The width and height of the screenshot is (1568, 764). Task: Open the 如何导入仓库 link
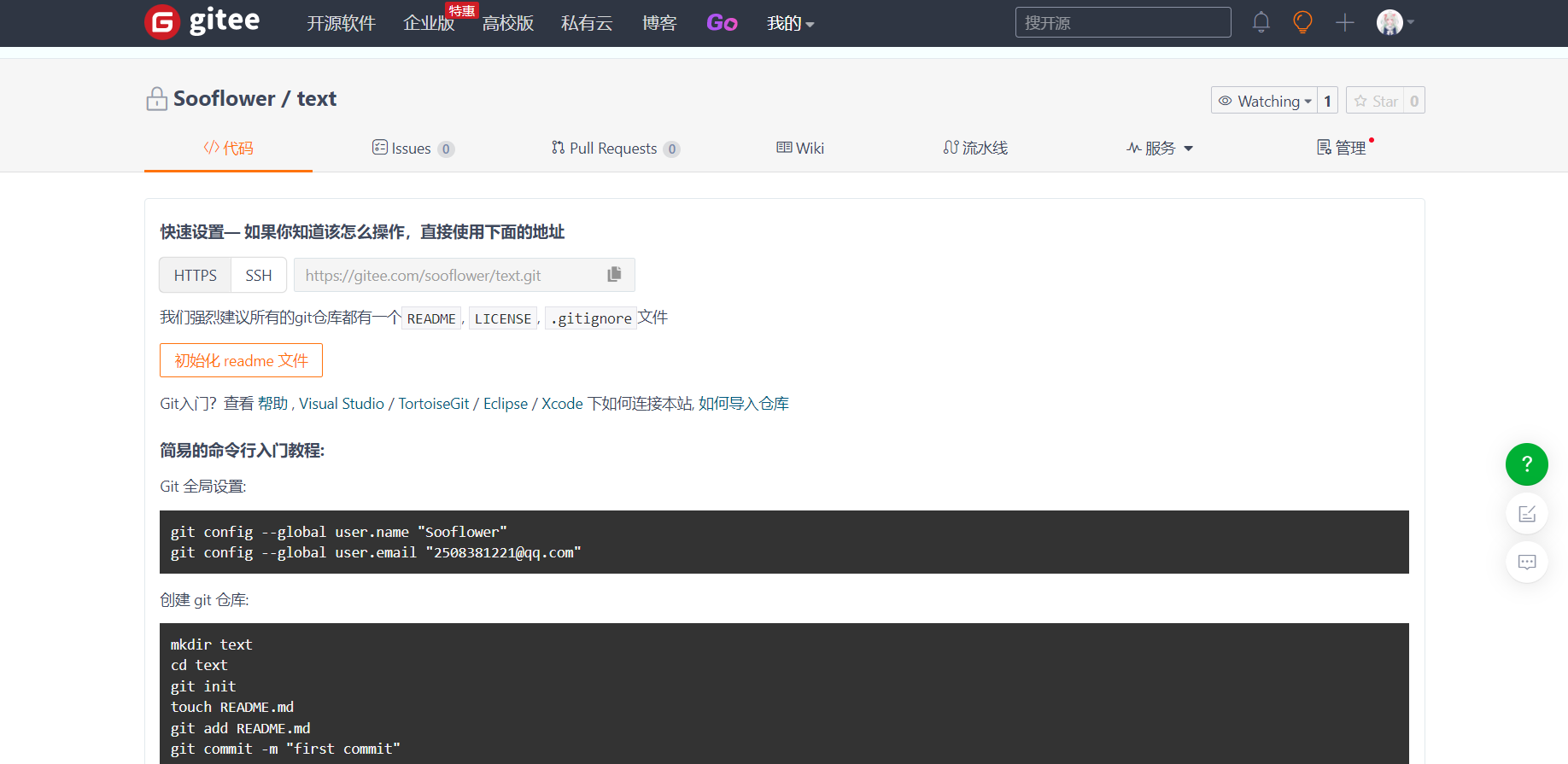[x=744, y=403]
